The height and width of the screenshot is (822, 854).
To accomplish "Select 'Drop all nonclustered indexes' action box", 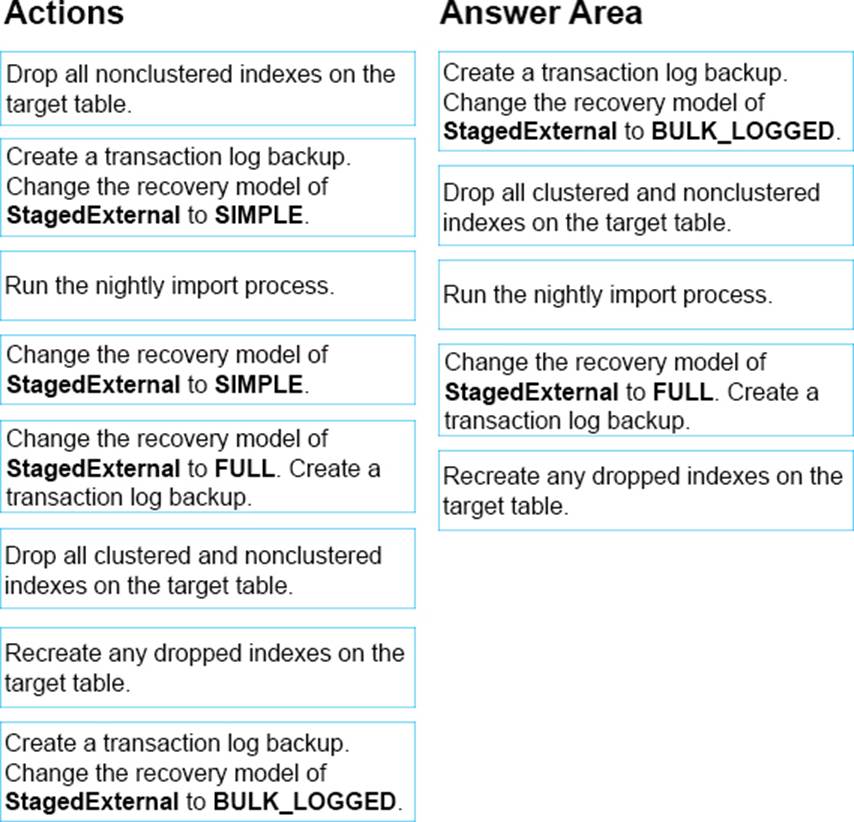I will pyautogui.click(x=207, y=88).
